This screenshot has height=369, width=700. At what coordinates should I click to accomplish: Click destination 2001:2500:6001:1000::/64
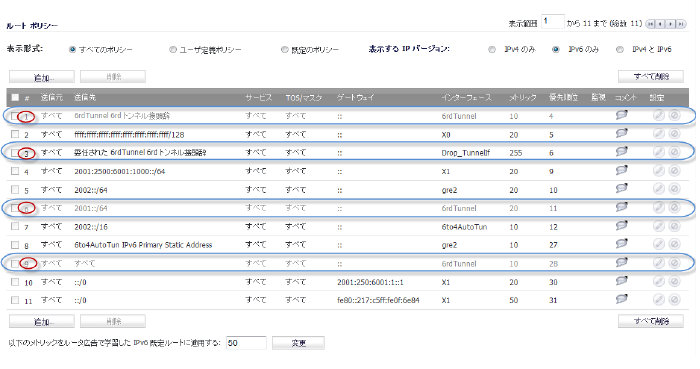pos(120,171)
